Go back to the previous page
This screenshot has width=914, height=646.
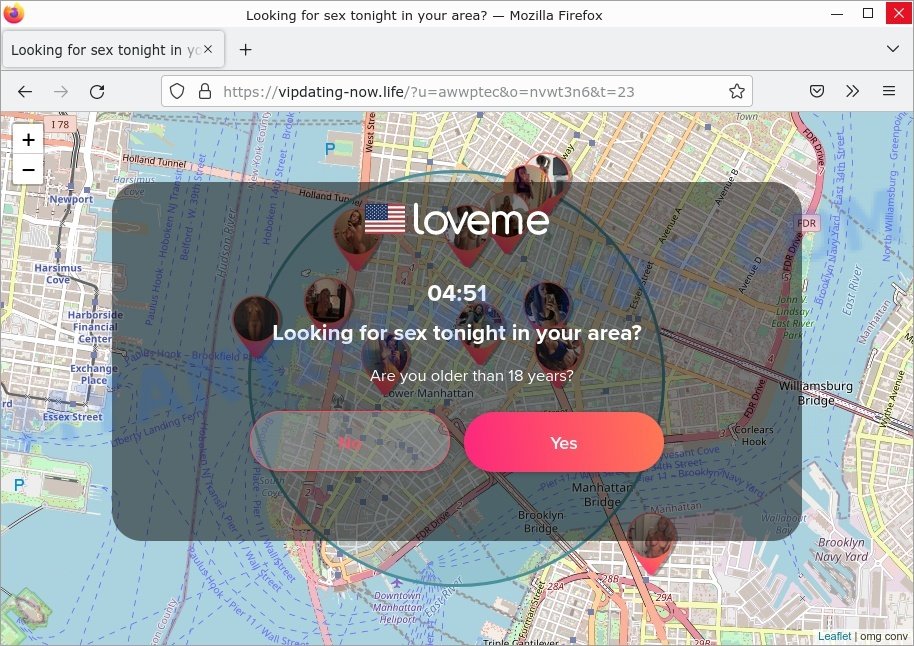point(25,92)
